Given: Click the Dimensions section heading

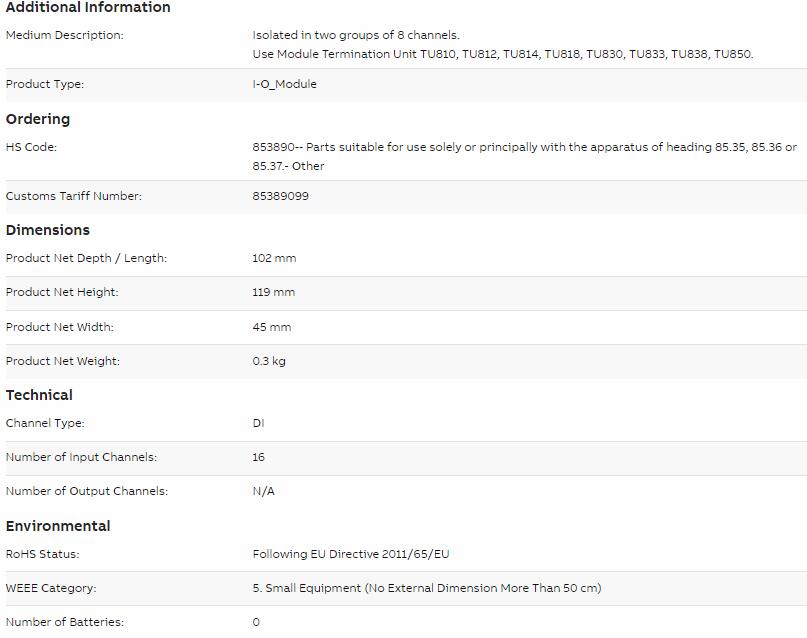Looking at the screenshot, I should 48,230.
